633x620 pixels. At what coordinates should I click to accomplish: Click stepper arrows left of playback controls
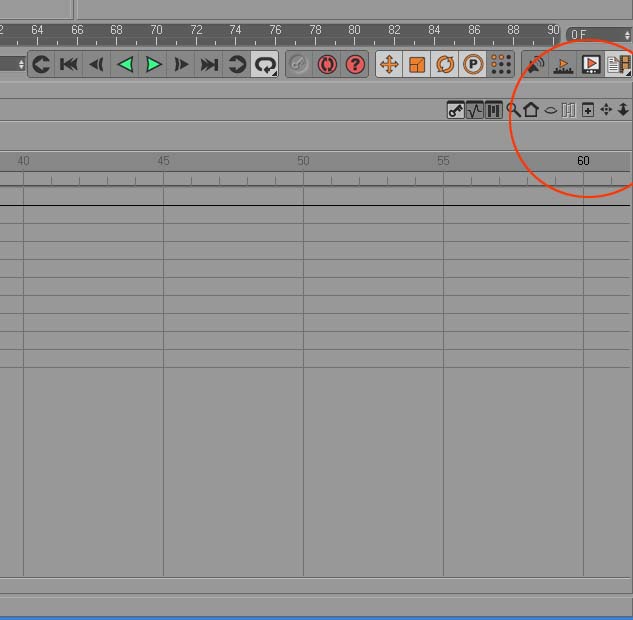[x=21, y=64]
